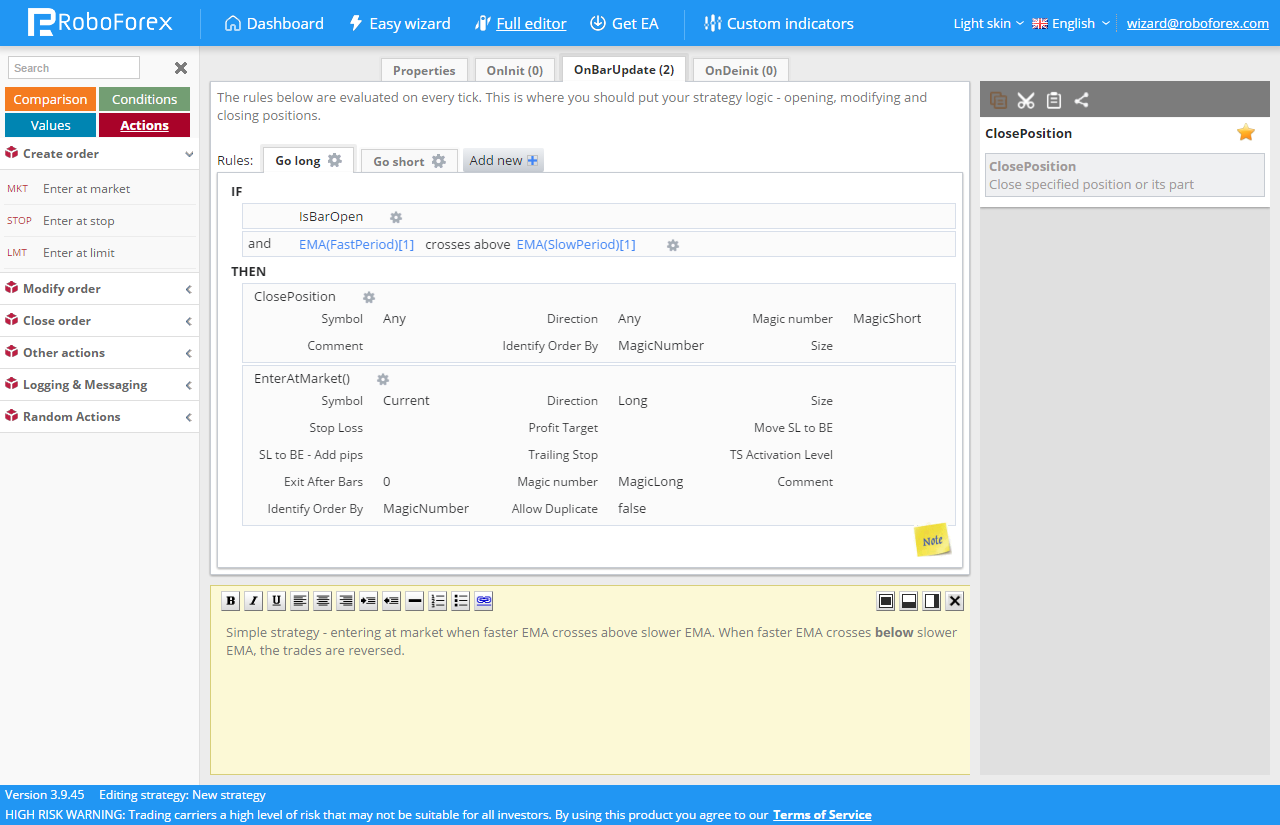Click the share icon in right panel
The image size is (1280, 825).
[1081, 100]
